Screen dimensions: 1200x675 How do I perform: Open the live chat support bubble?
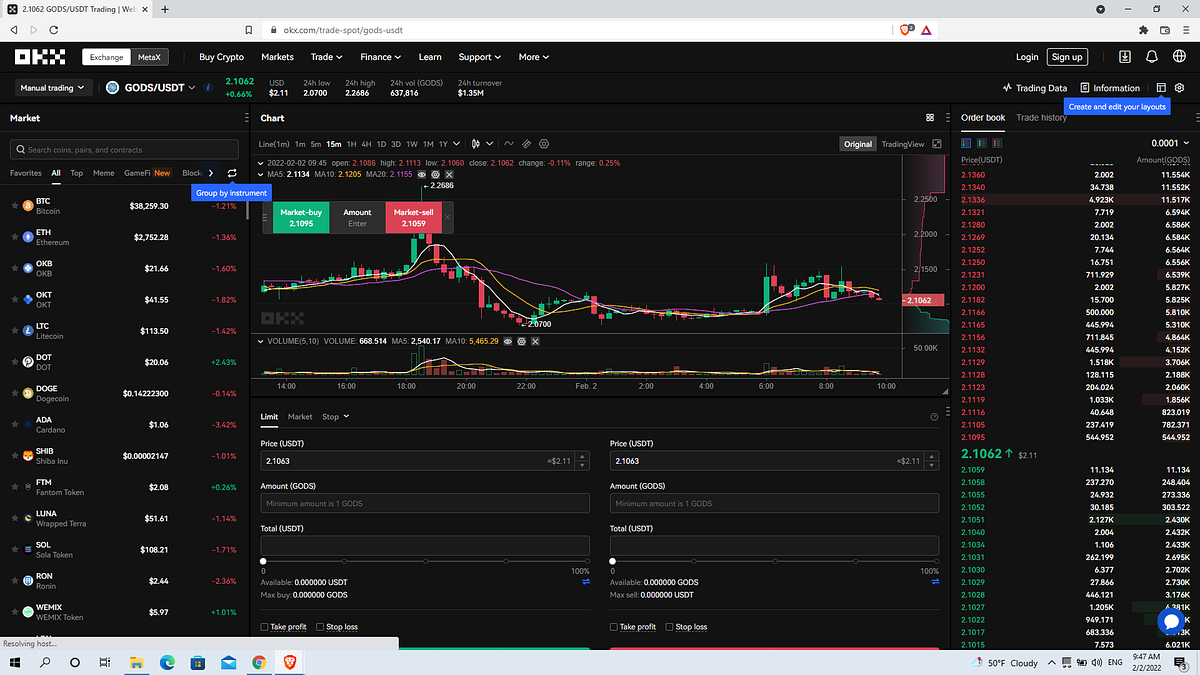tap(1171, 621)
